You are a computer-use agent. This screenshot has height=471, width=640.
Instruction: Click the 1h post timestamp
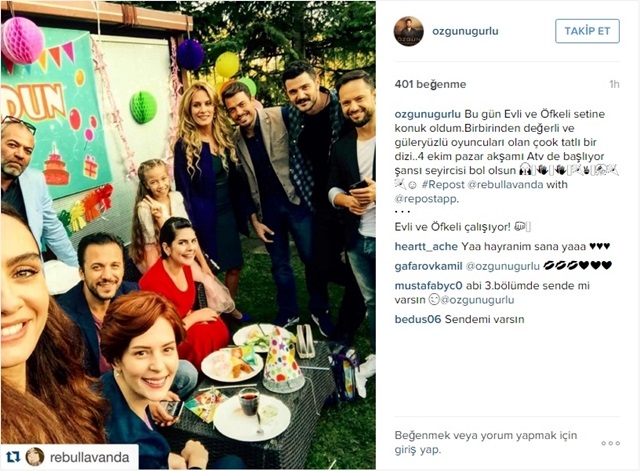click(x=614, y=84)
